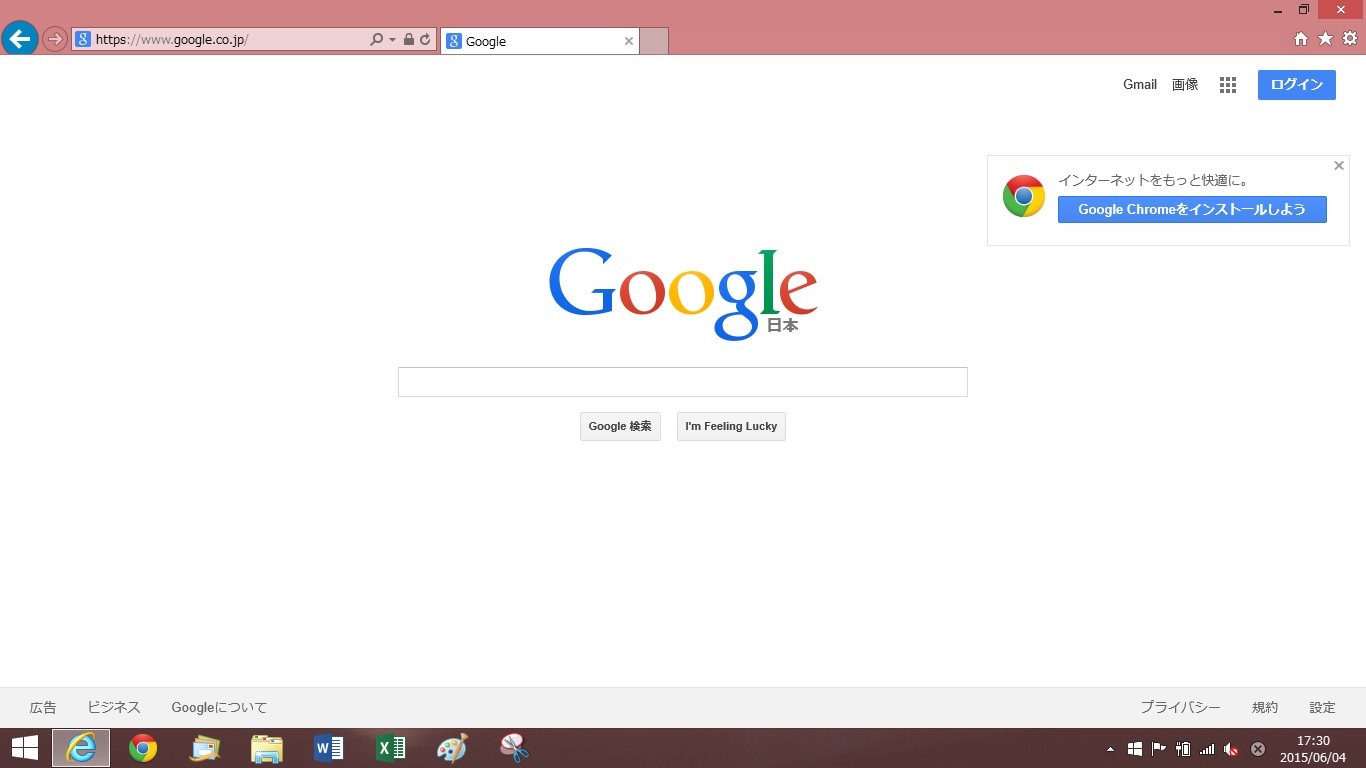Launch Word from the taskbar

coord(329,748)
